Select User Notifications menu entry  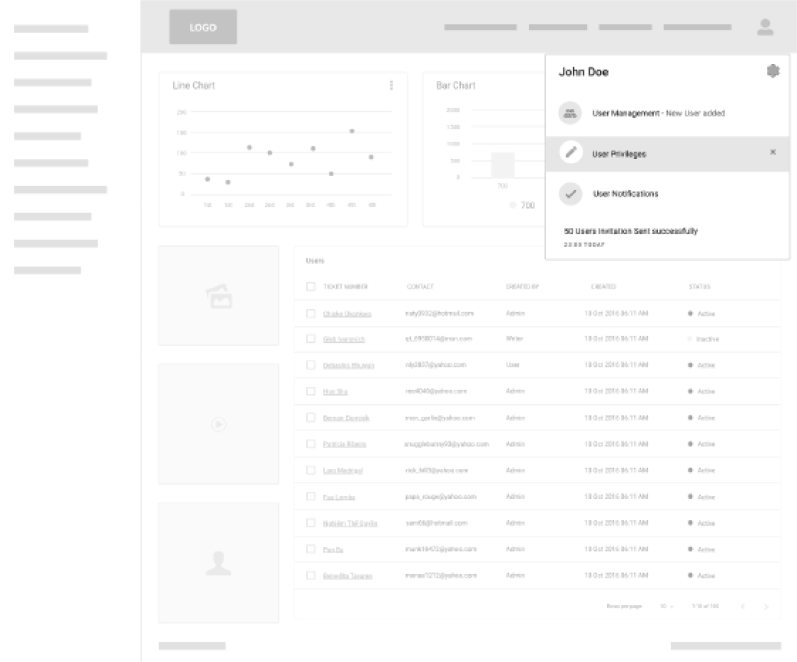tap(625, 193)
